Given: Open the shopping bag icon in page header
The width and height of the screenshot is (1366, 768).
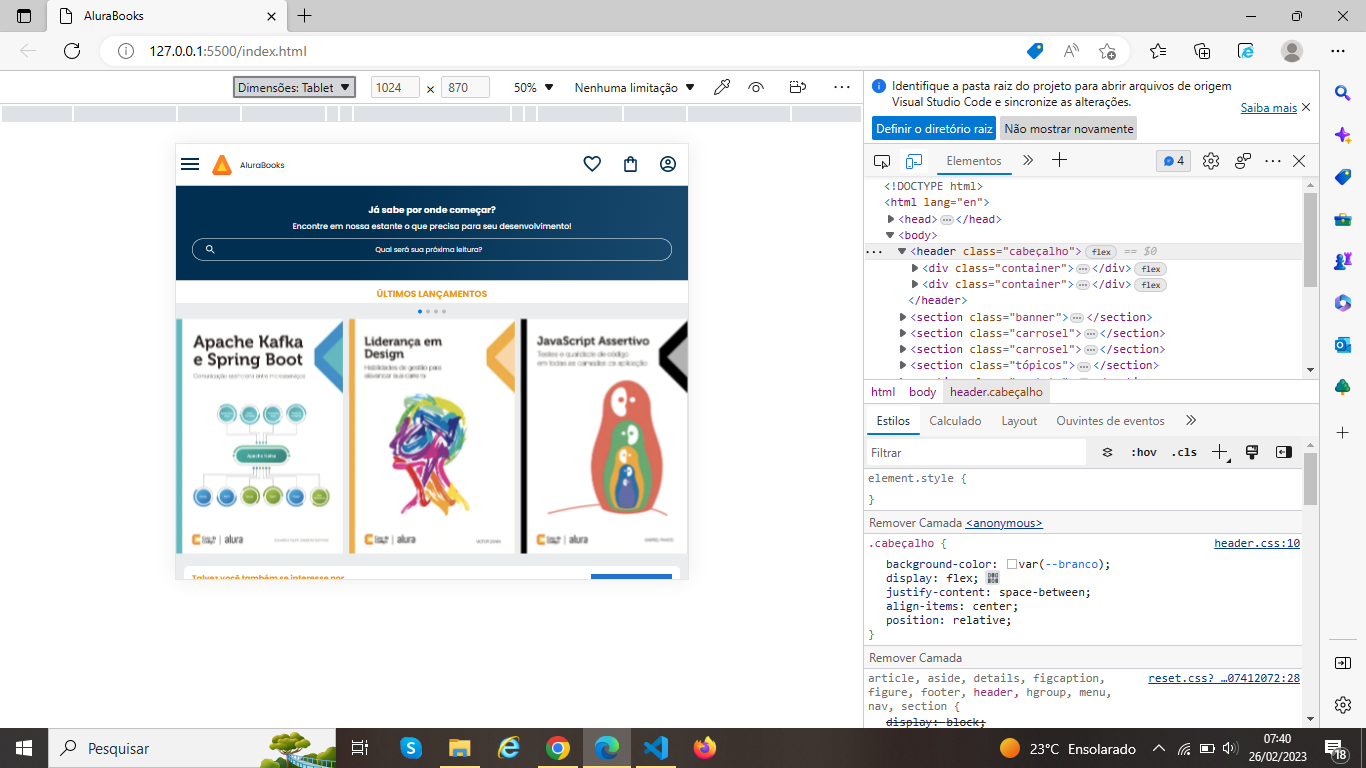Looking at the screenshot, I should [x=630, y=164].
